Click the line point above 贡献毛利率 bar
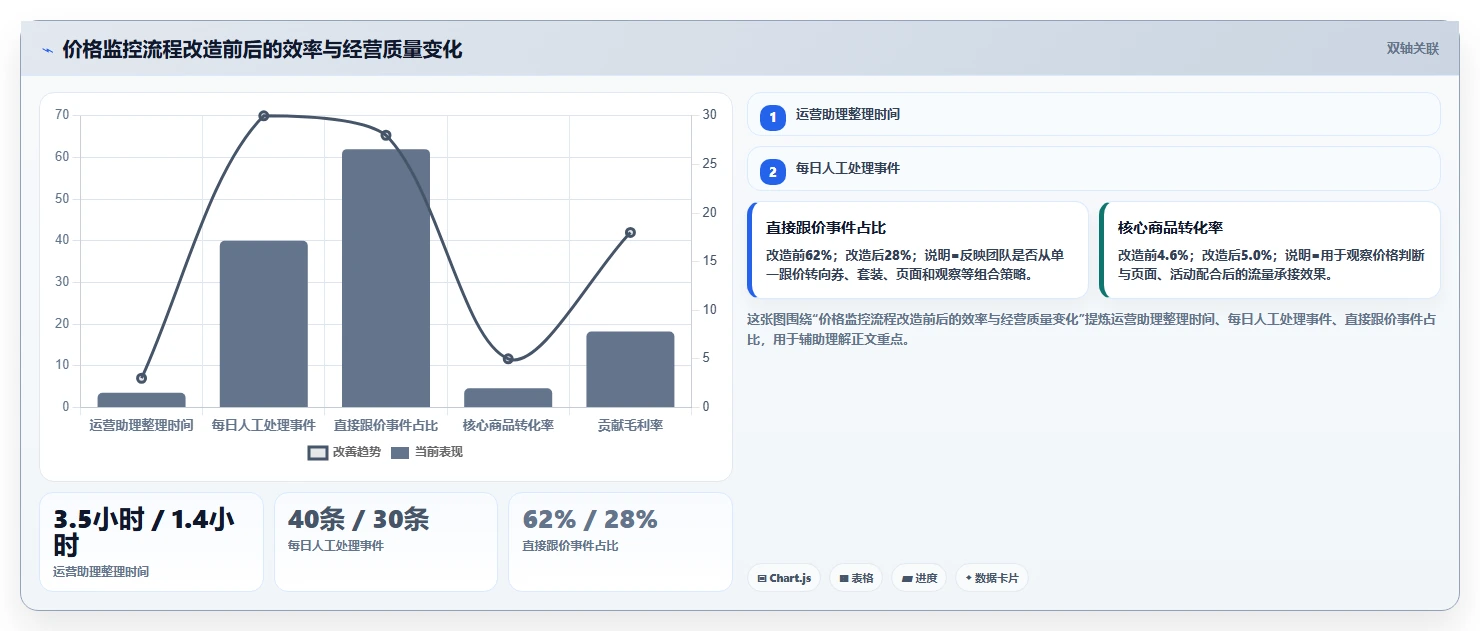The image size is (1480, 631). 630,232
